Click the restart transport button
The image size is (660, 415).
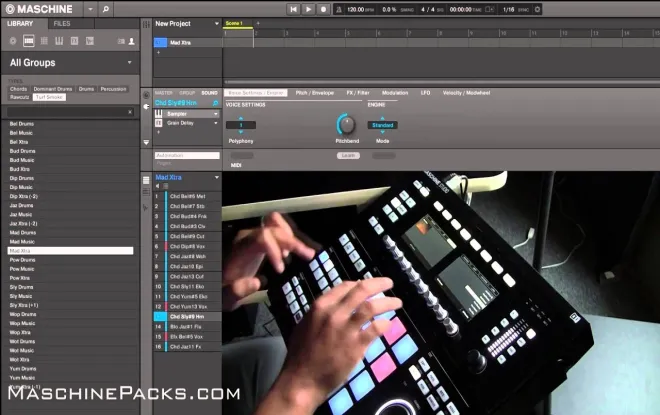pos(293,9)
